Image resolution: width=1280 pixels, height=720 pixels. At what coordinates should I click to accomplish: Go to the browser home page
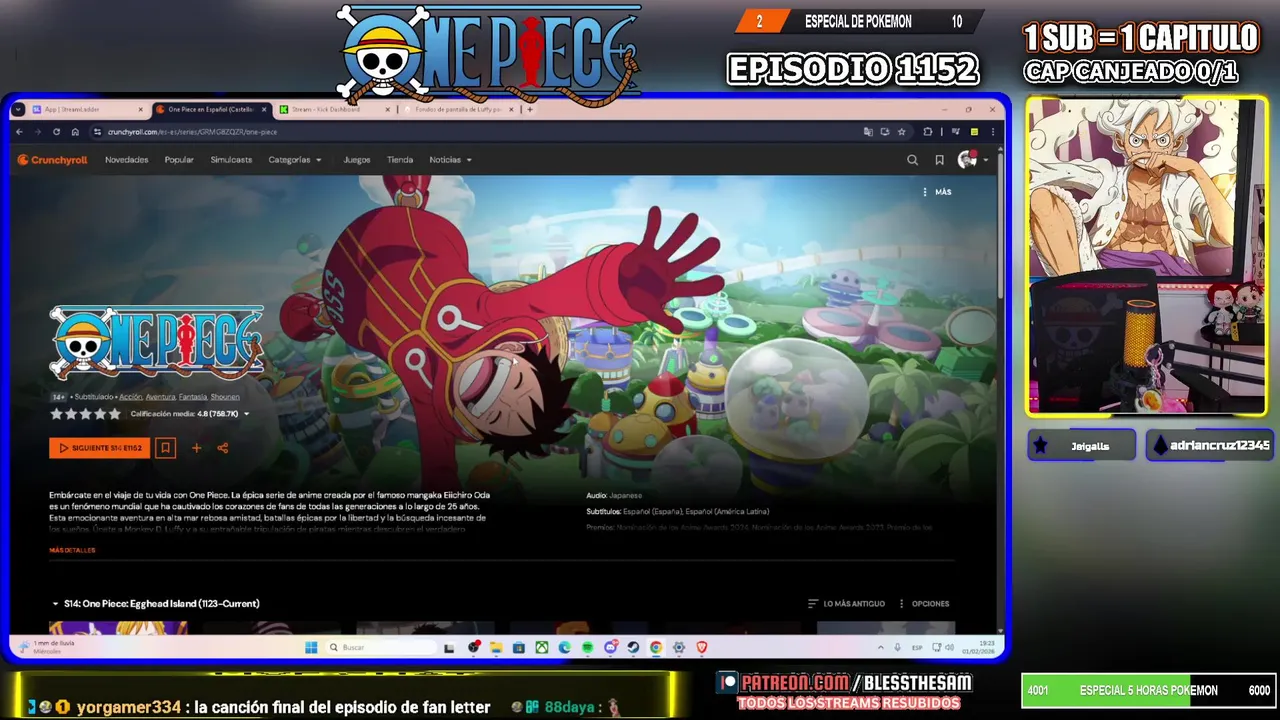click(75, 132)
